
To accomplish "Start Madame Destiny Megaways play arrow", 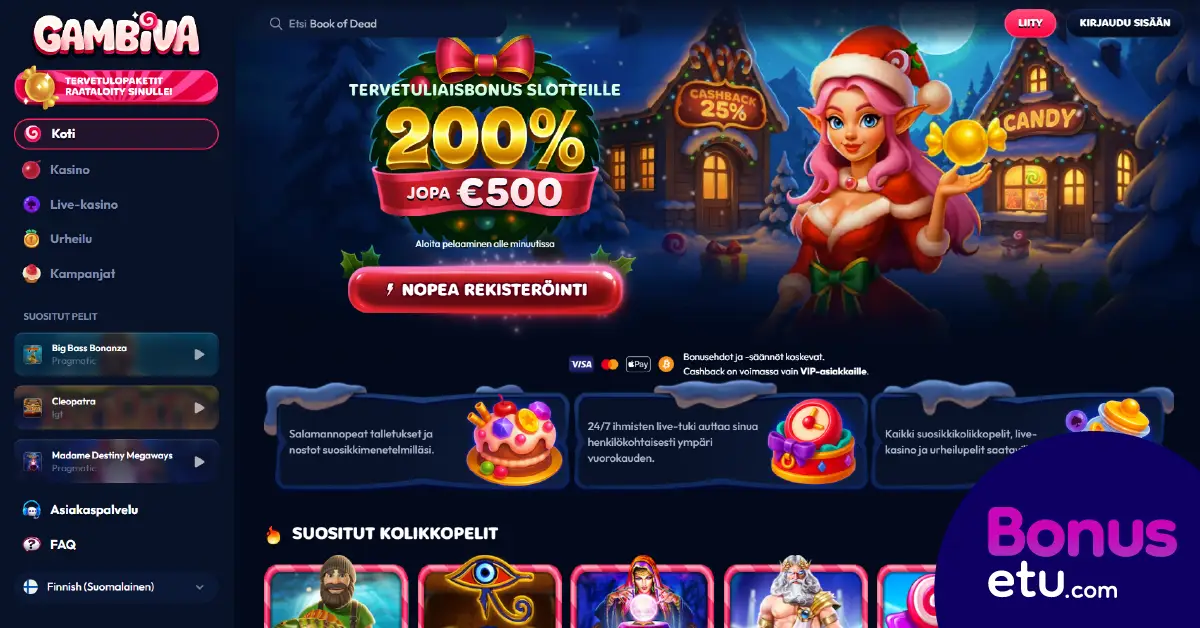I will (199, 461).
